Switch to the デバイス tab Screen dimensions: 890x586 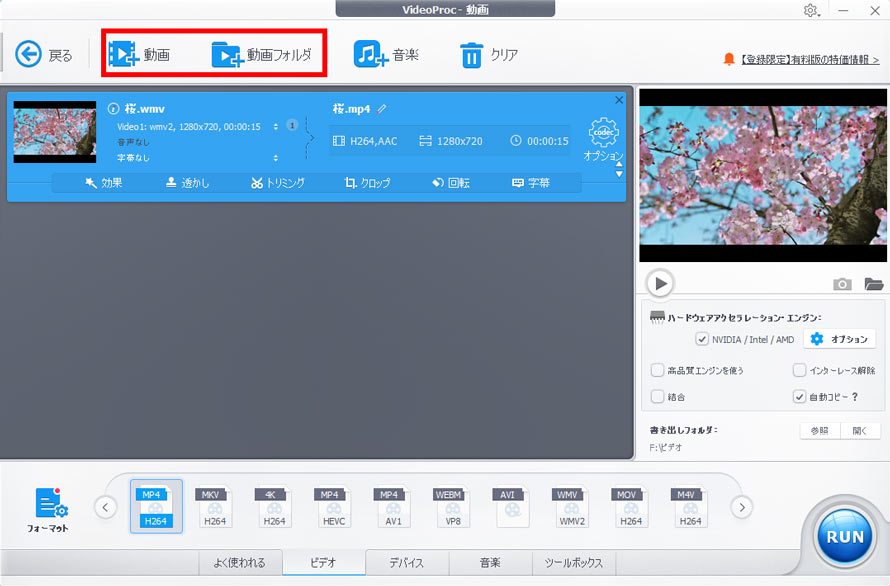coord(407,563)
